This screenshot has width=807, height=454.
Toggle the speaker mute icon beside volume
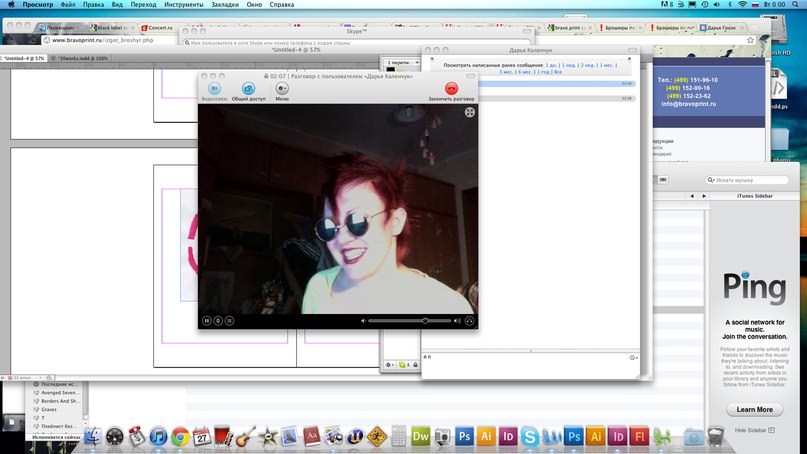(363, 320)
